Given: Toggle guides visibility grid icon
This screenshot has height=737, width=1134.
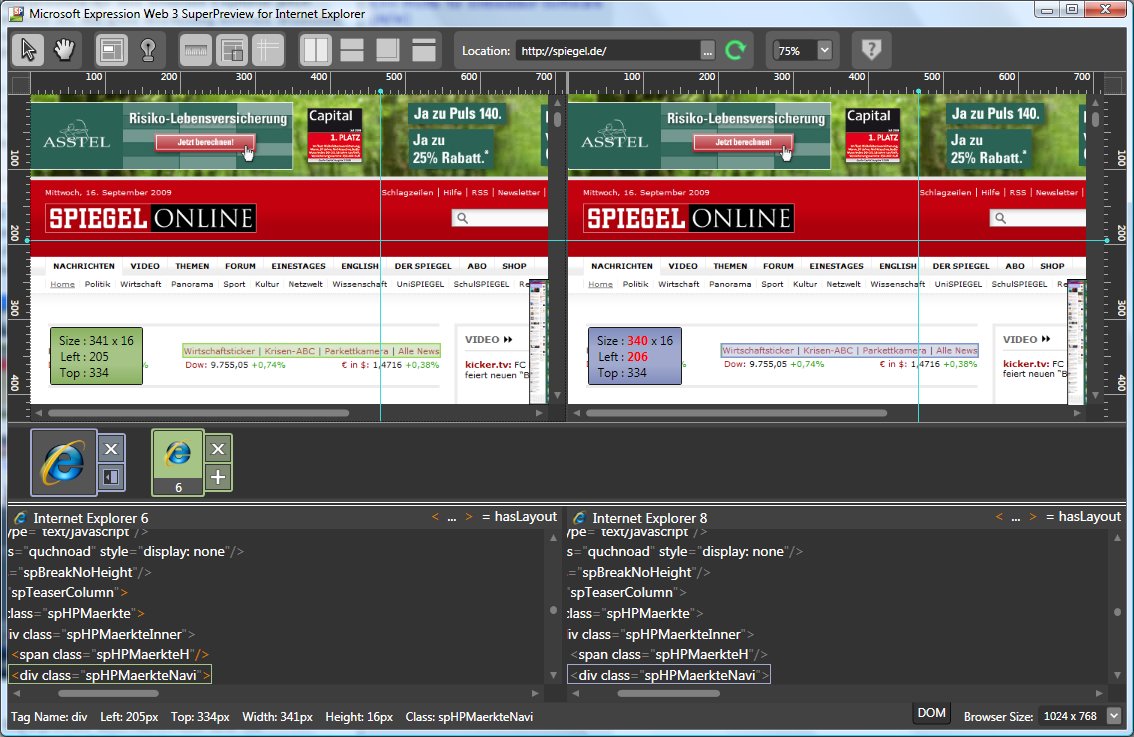Looking at the screenshot, I should [268, 50].
